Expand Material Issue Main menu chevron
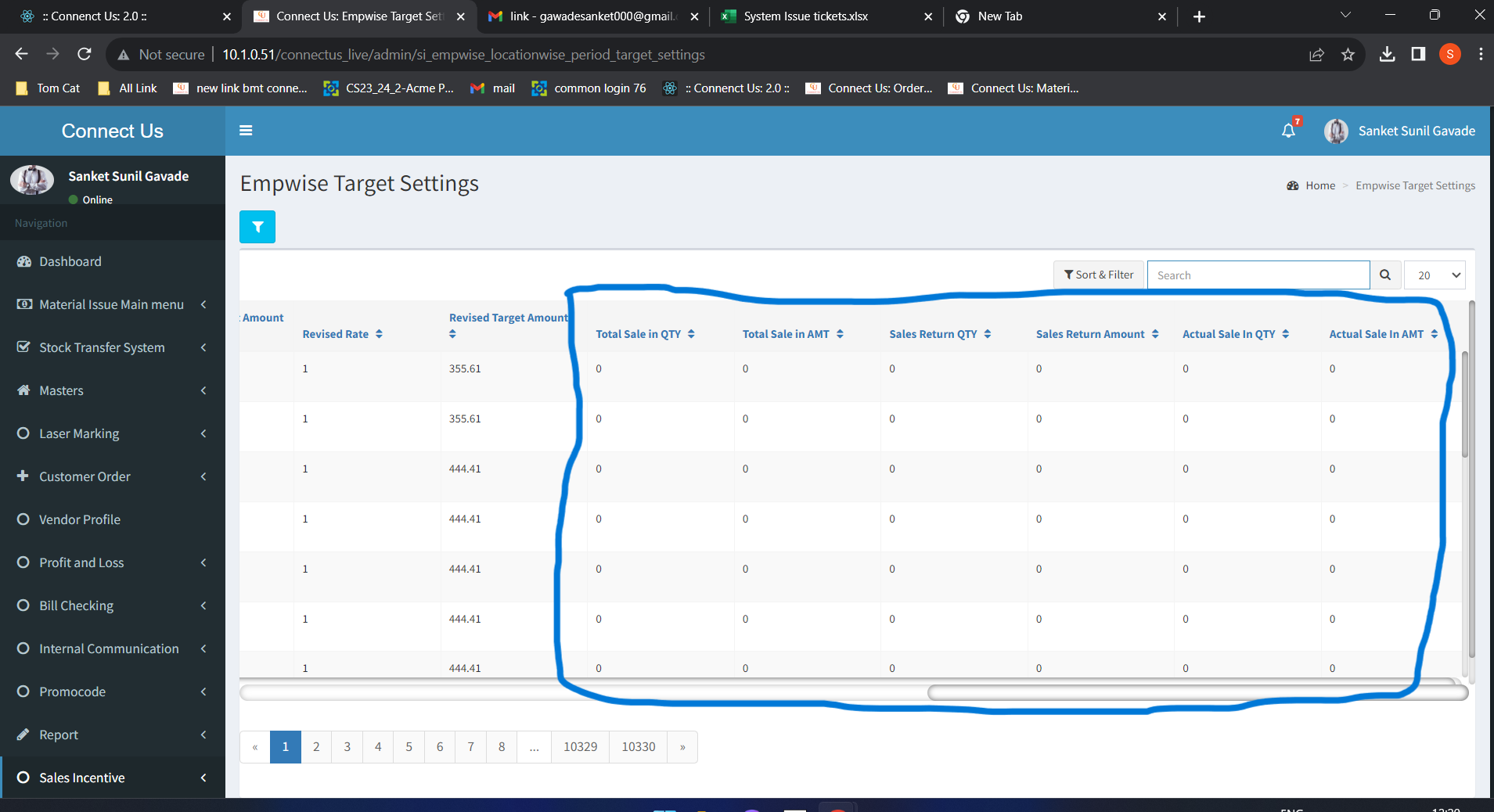 point(203,304)
